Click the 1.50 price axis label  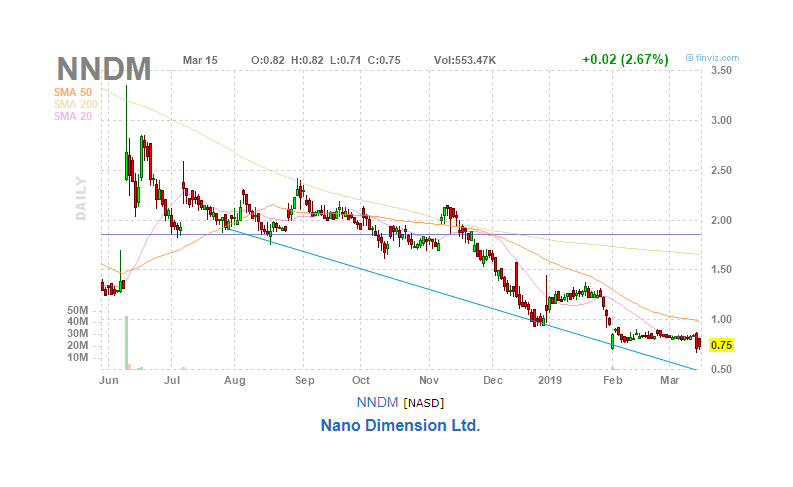tap(721, 270)
